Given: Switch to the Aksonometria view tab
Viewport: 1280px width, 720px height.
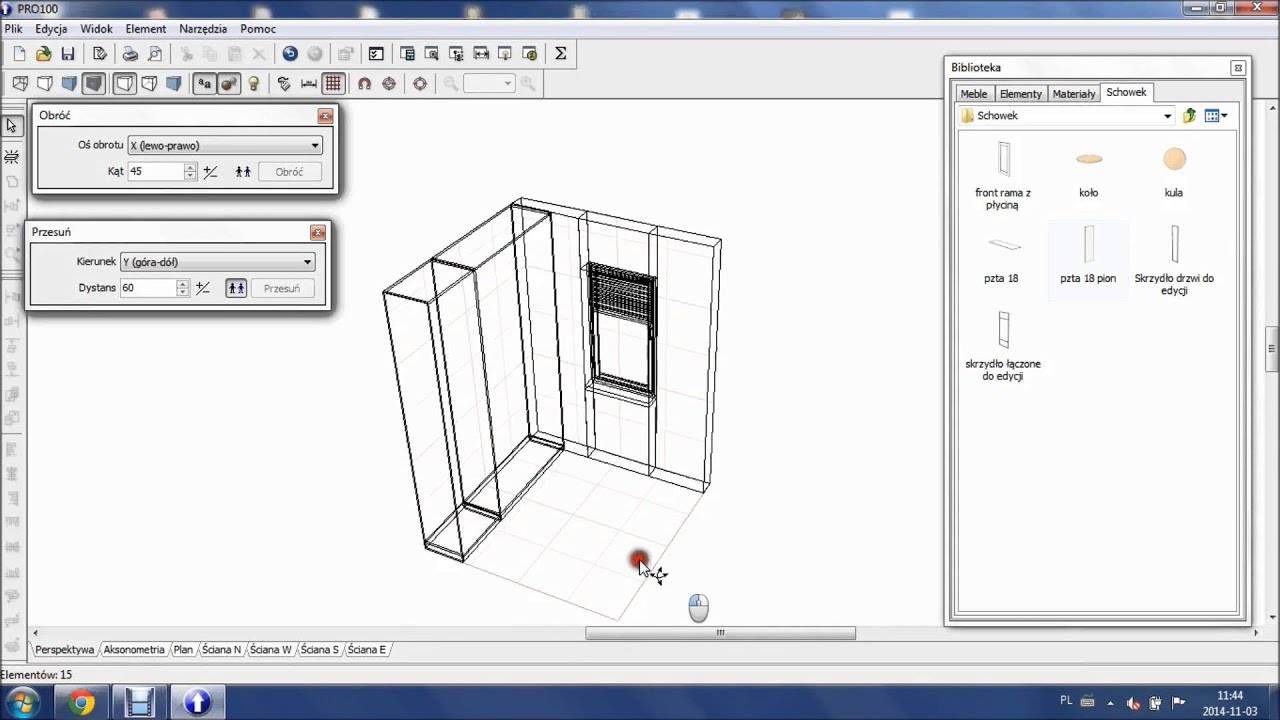Looking at the screenshot, I should tap(134, 650).
